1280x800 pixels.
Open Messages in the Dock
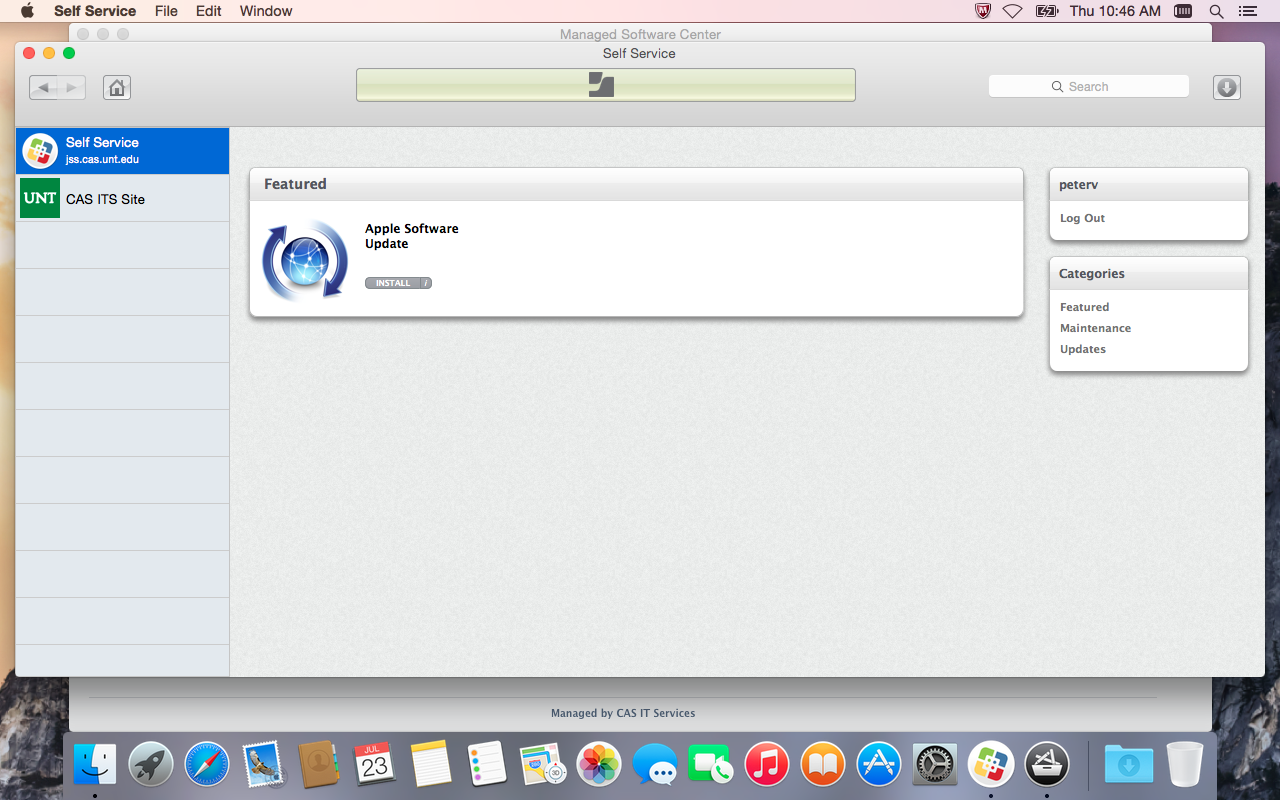(655, 765)
